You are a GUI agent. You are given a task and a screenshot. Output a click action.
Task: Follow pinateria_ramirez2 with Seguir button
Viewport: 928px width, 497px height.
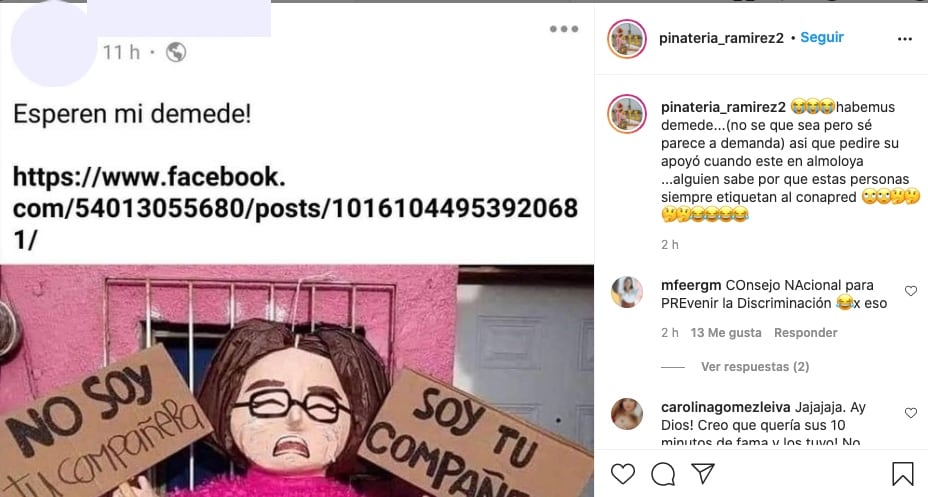[822, 37]
